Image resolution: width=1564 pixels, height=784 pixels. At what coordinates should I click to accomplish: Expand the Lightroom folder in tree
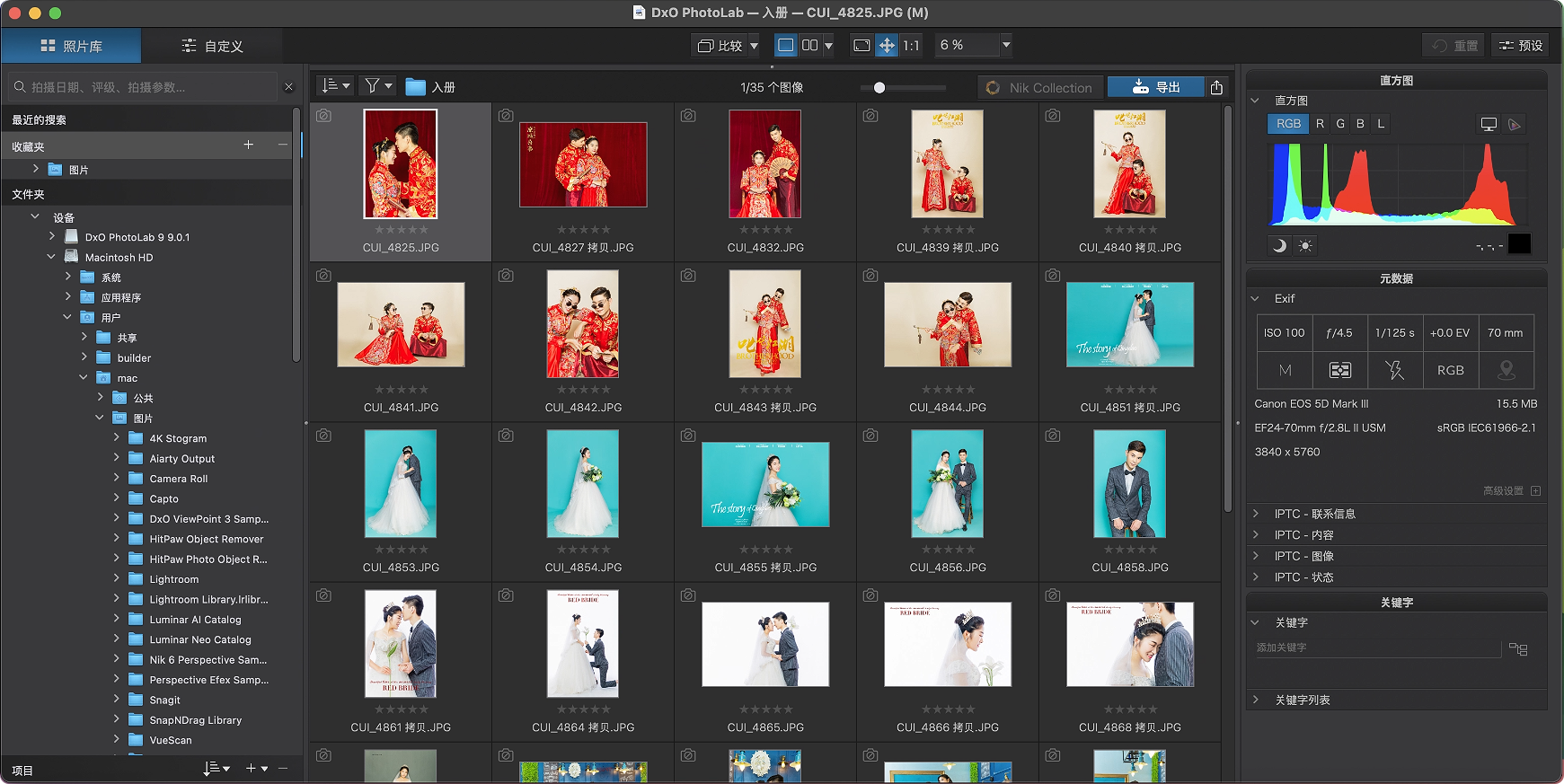116,578
